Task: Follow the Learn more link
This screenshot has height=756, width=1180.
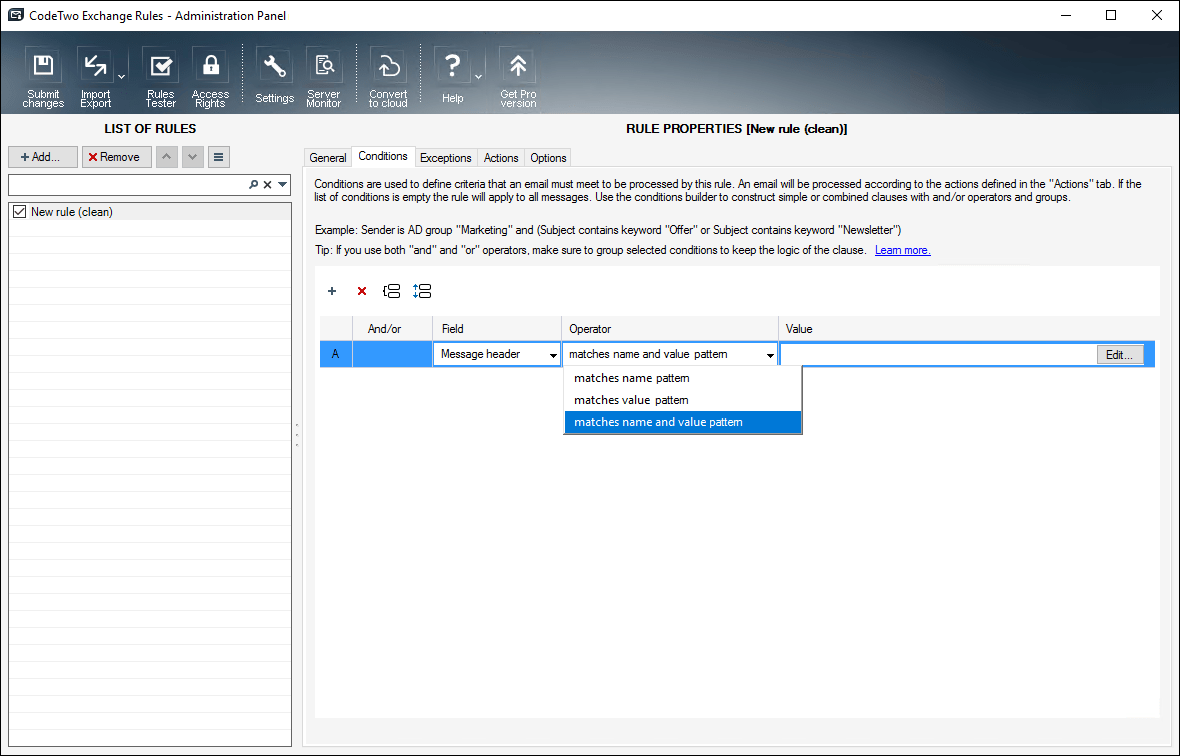Action: pyautogui.click(x=902, y=250)
